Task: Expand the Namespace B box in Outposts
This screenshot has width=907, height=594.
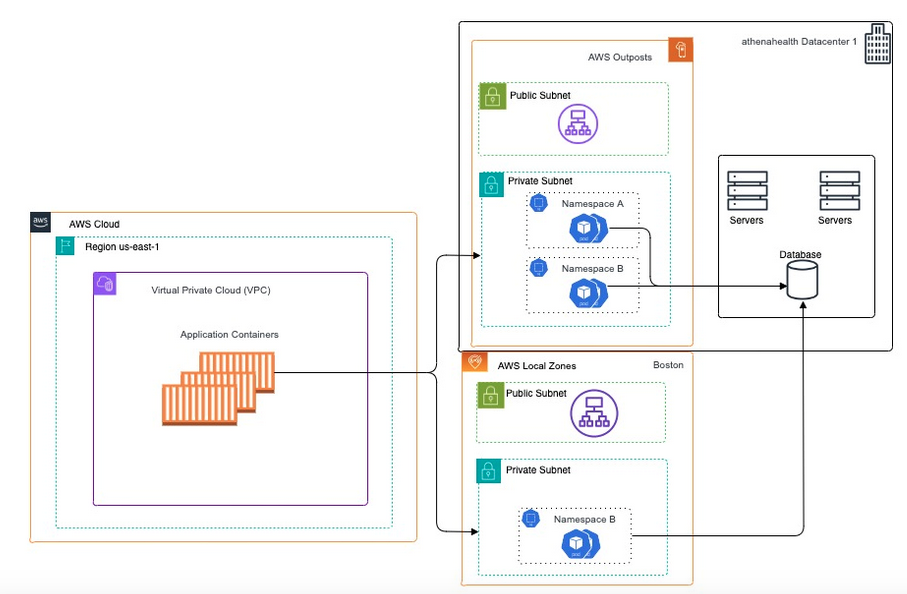Action: point(580,283)
